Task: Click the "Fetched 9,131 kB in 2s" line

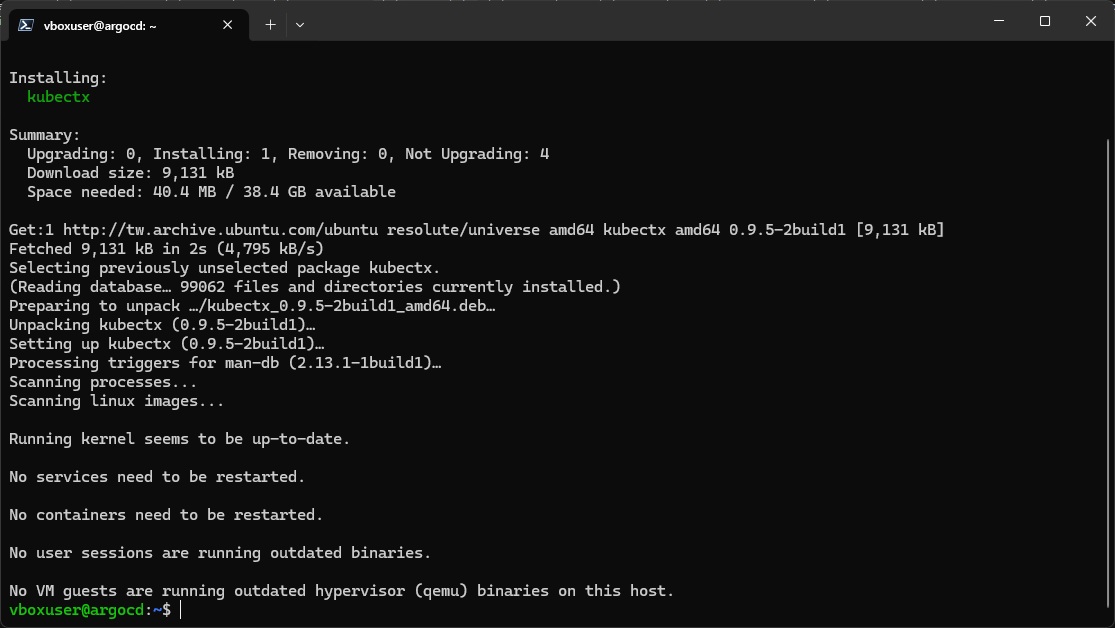Action: (166, 249)
